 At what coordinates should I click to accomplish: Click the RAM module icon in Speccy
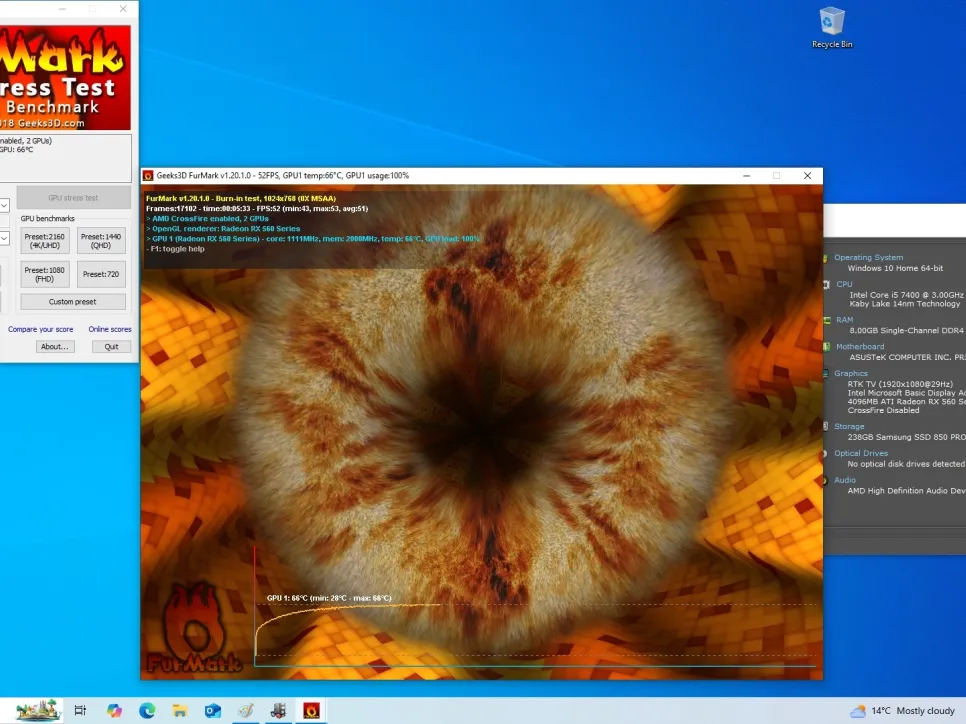[x=826, y=320]
